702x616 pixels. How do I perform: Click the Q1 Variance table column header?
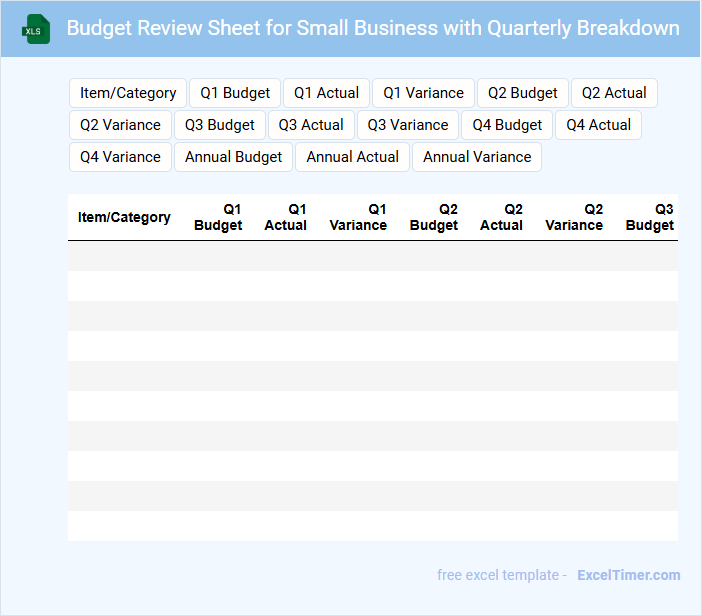(x=358, y=217)
